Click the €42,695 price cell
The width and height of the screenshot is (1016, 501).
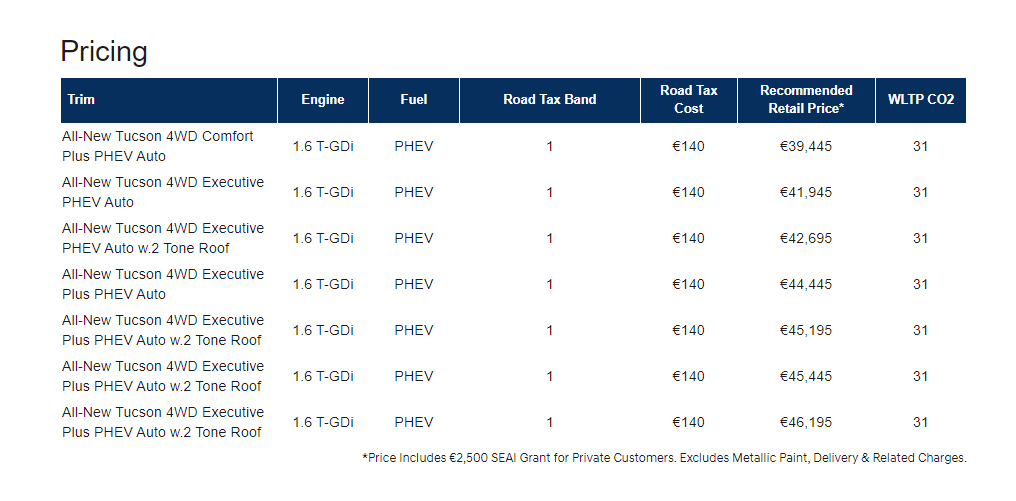806,239
